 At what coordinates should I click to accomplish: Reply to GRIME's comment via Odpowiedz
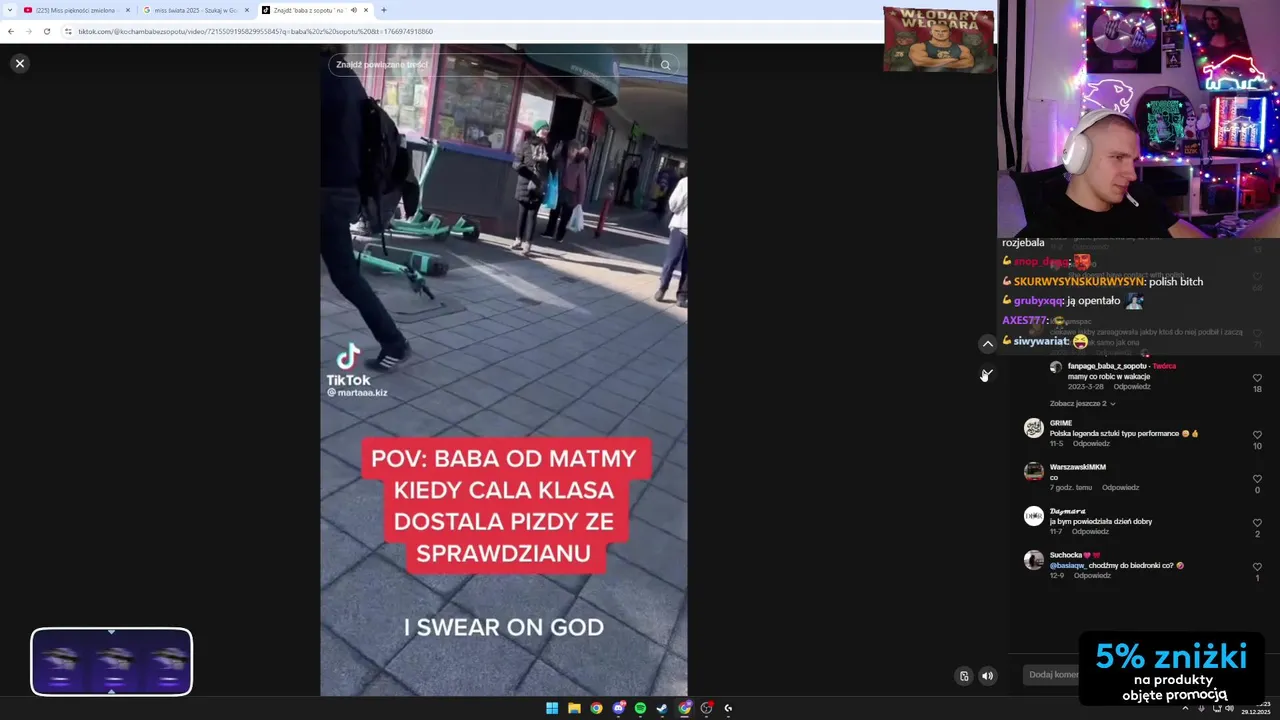point(1090,443)
